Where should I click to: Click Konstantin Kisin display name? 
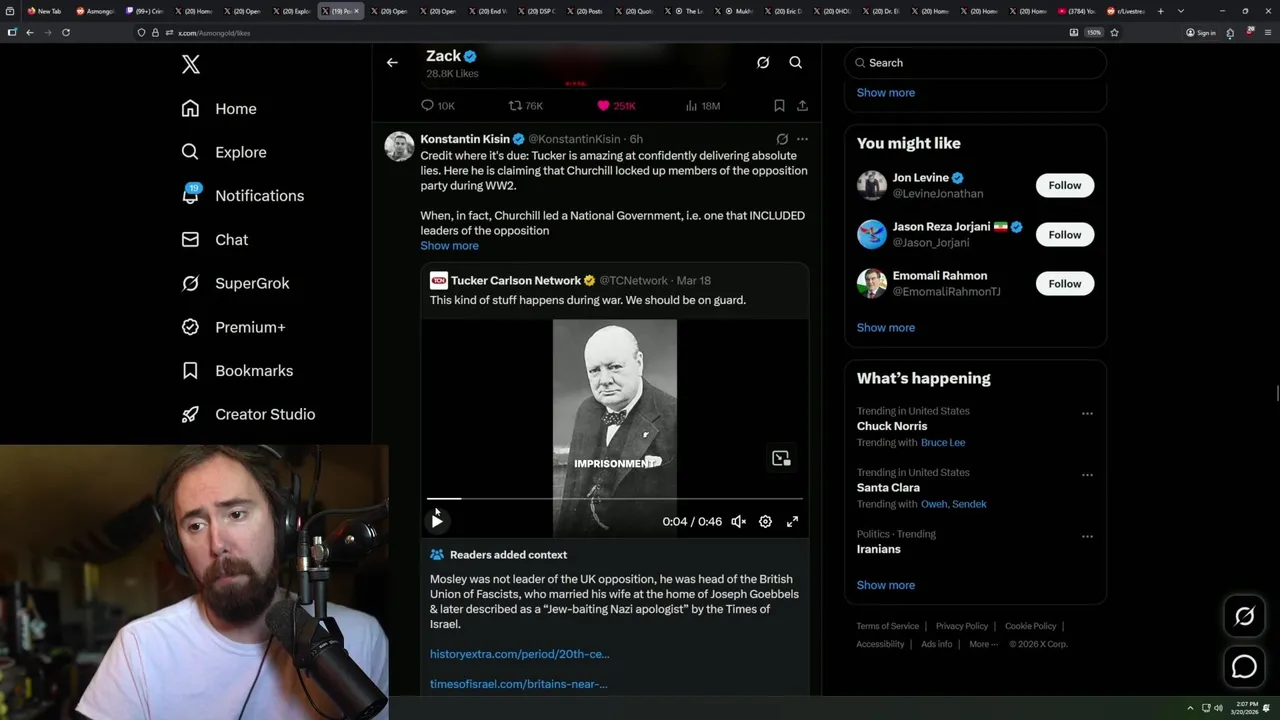pos(465,139)
